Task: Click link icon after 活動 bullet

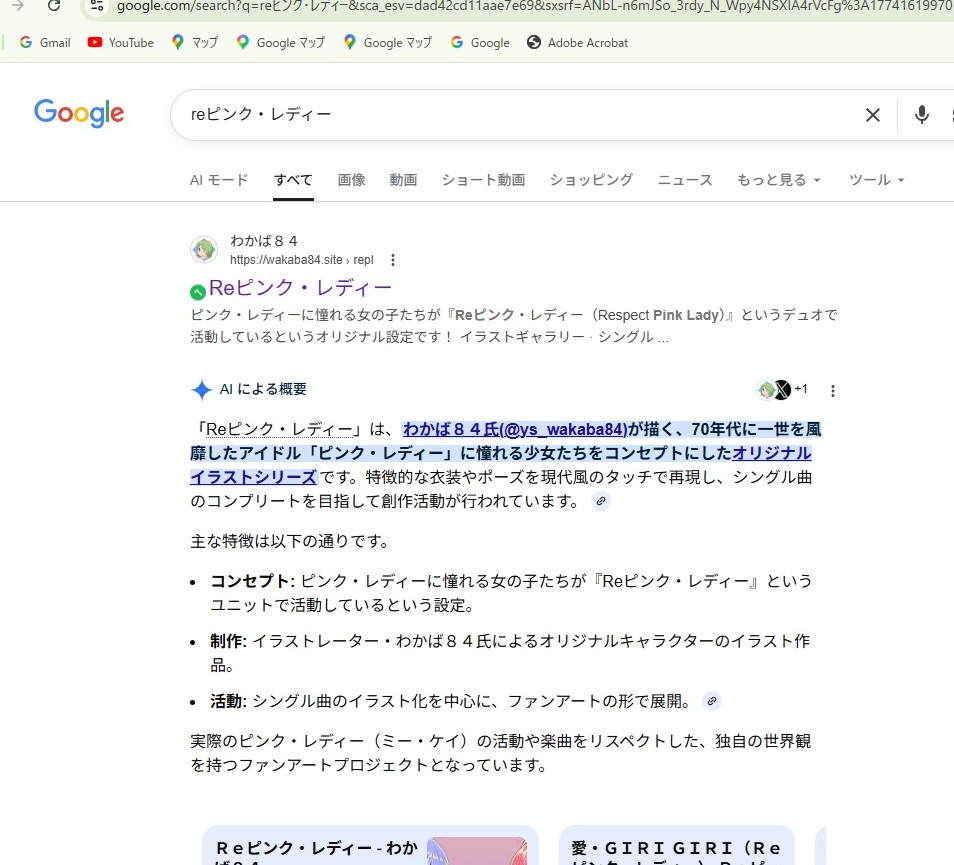Action: 711,701
